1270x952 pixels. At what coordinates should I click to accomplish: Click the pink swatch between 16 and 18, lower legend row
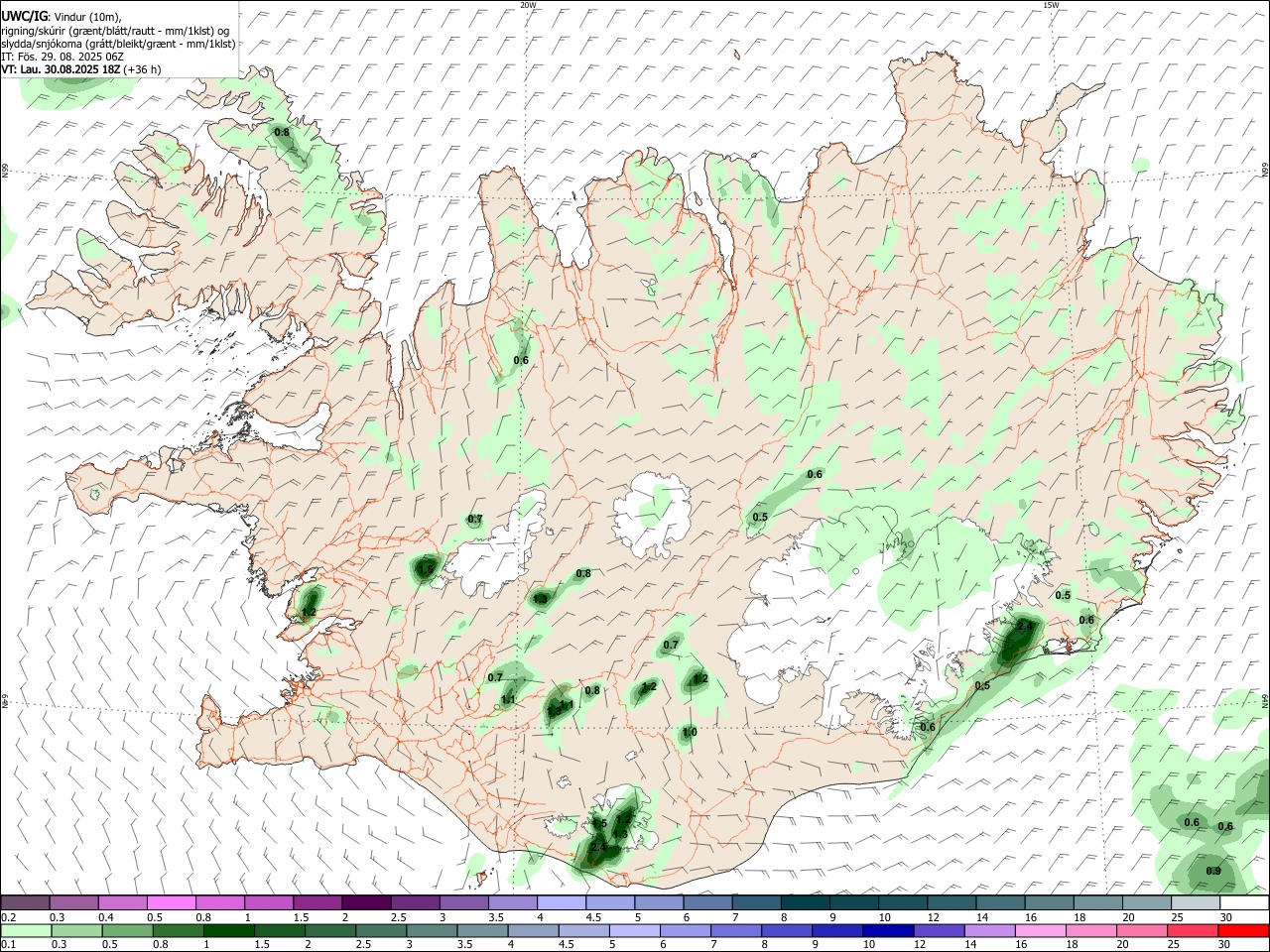pyautogui.click(x=1040, y=930)
